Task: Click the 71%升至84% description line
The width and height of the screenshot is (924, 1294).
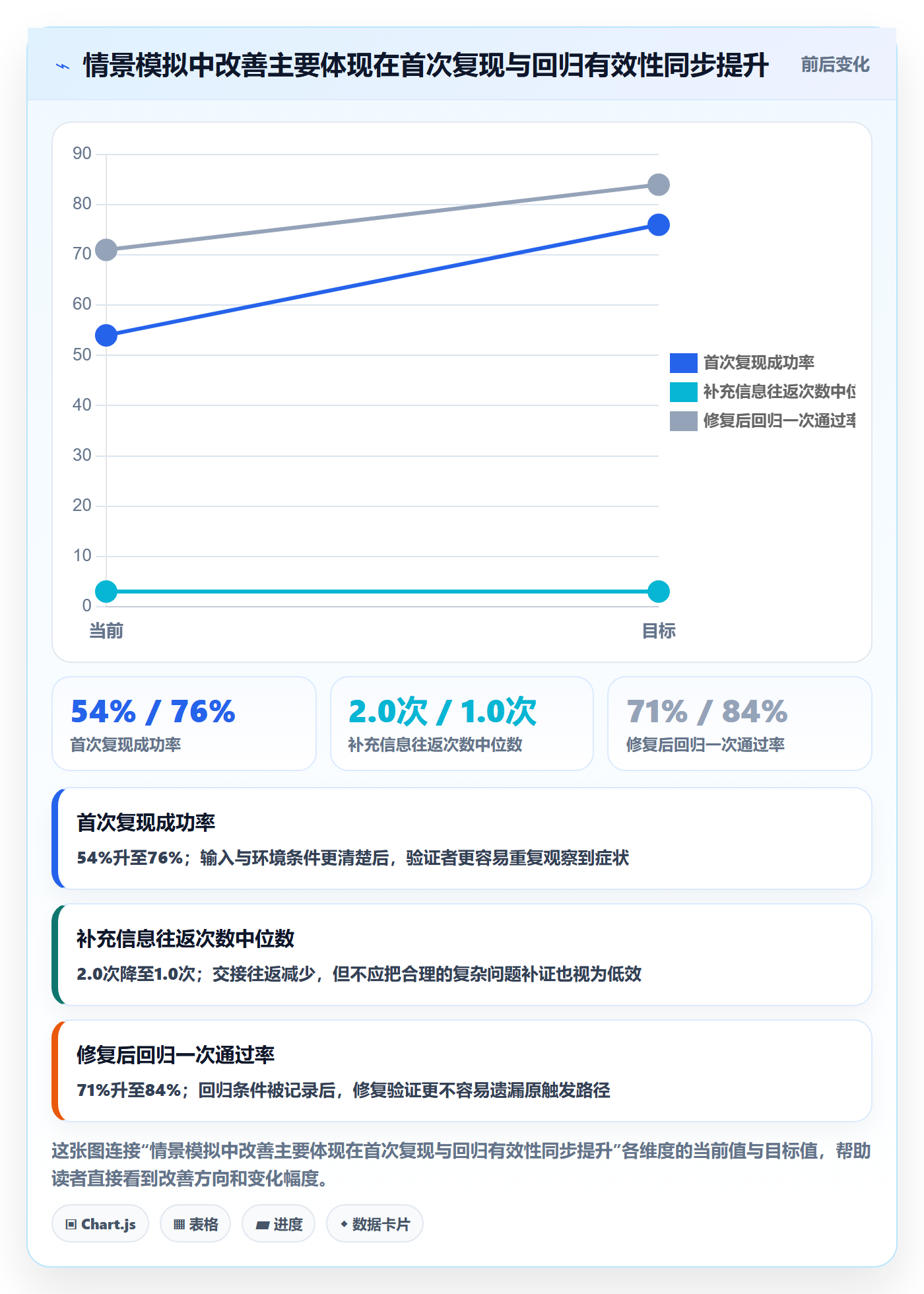Action: coord(343,1090)
